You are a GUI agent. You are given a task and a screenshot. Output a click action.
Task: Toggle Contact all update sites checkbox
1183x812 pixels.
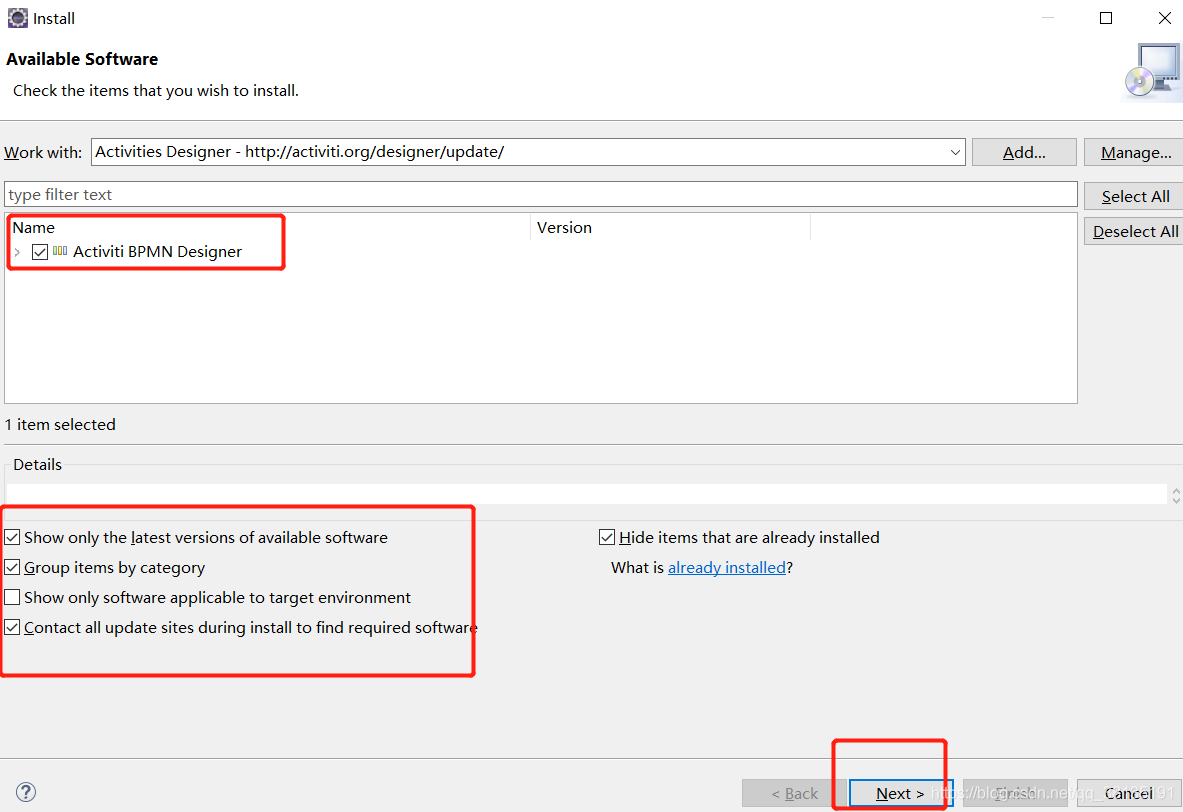(x=12, y=628)
